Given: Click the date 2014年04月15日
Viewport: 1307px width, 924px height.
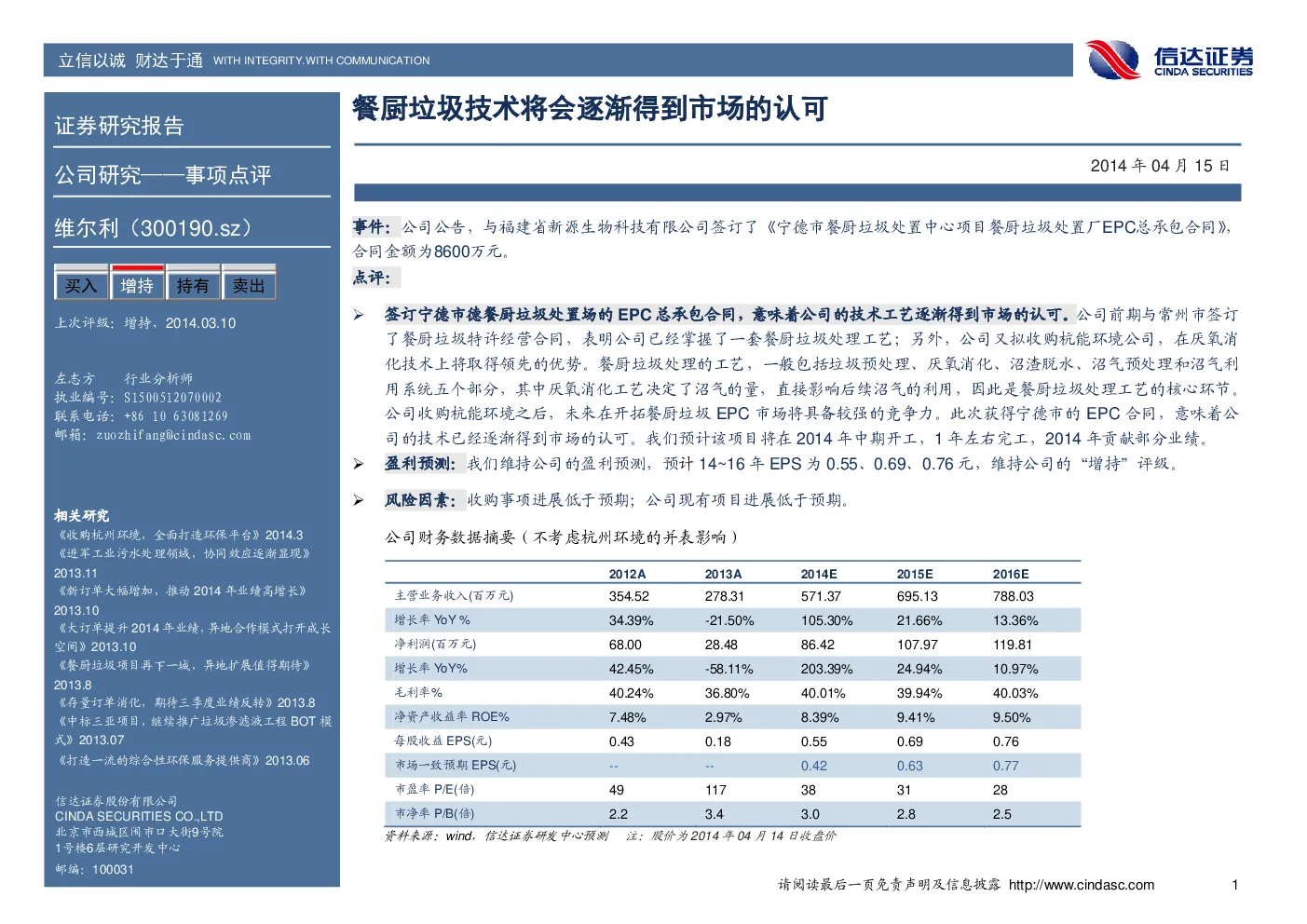Looking at the screenshot, I should point(1161,166).
